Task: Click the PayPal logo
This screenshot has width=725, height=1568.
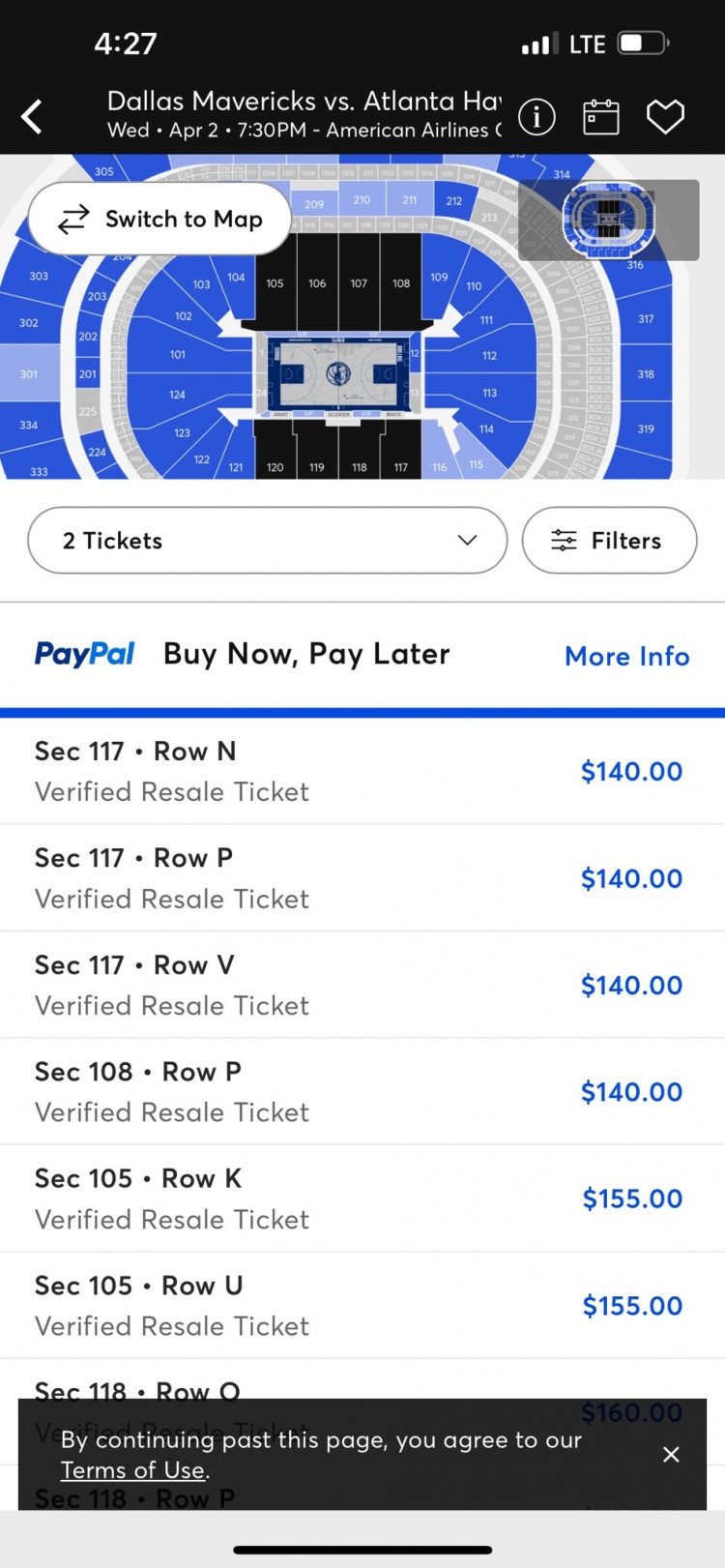Action: point(85,655)
